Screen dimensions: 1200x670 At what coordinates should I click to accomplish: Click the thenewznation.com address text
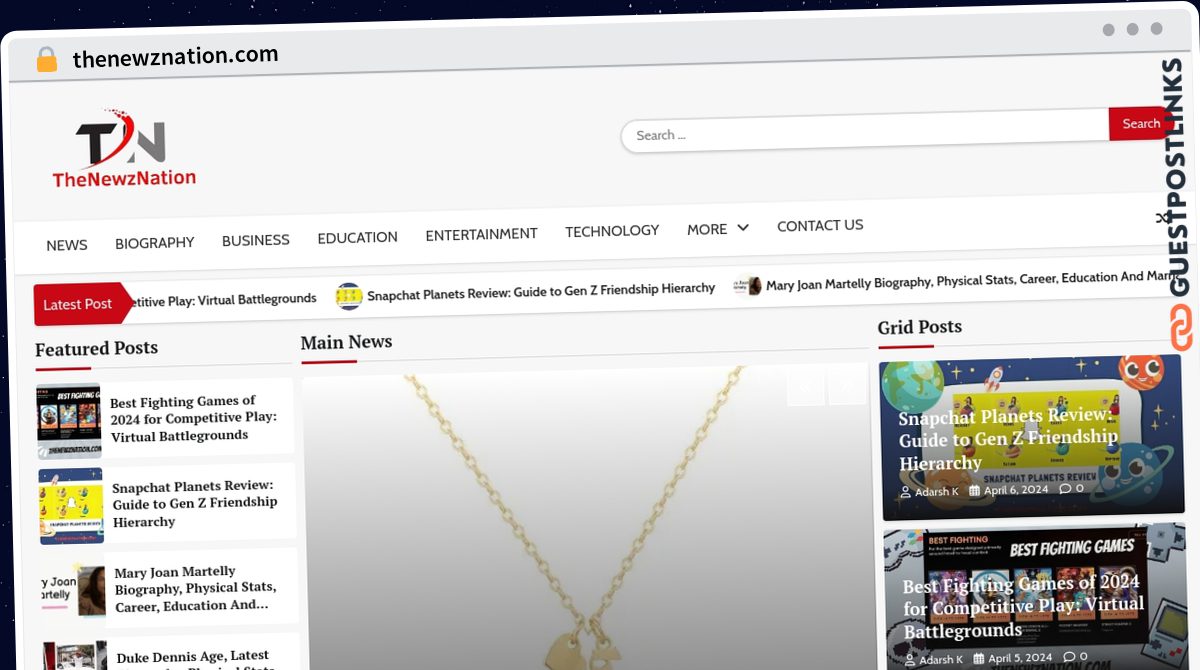[175, 57]
